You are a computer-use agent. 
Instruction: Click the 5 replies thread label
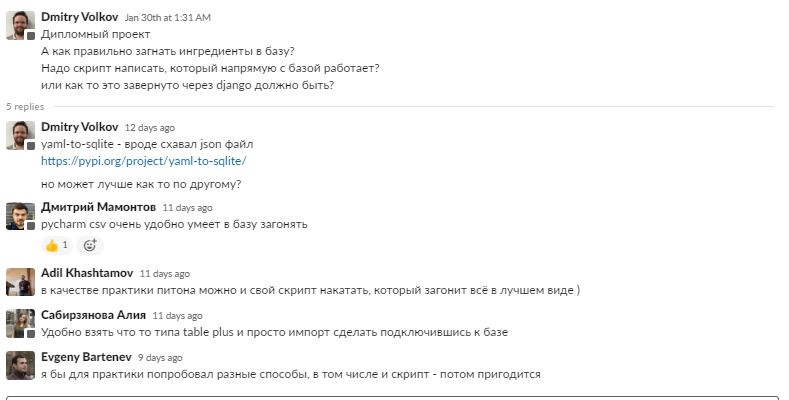(25, 107)
